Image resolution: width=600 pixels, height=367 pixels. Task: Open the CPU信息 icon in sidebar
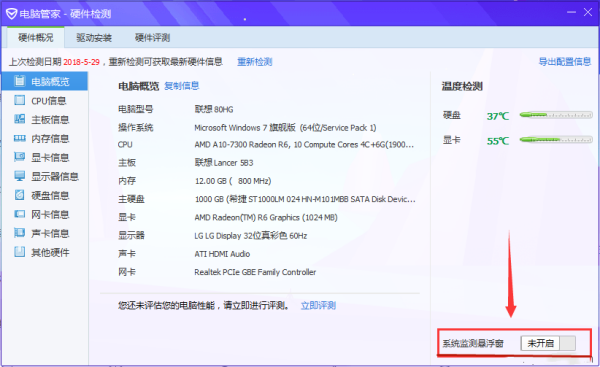(x=20, y=100)
